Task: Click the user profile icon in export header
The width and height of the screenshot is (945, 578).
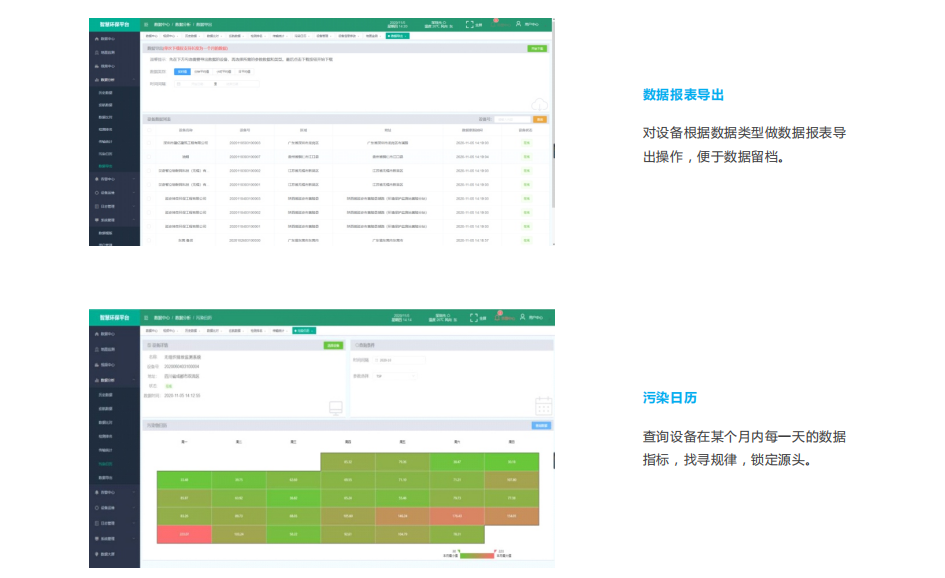Action: (519, 23)
